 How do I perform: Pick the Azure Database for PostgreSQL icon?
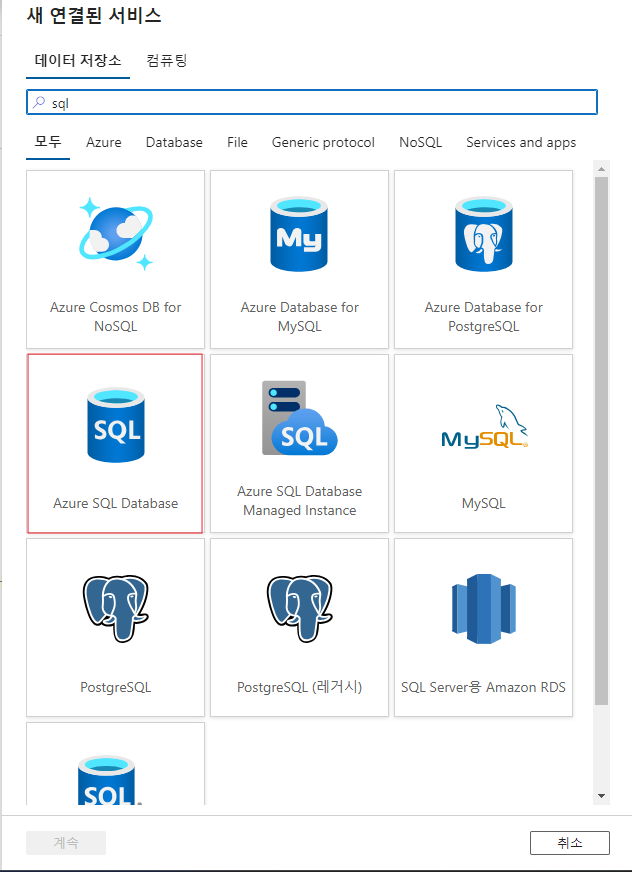coord(483,234)
